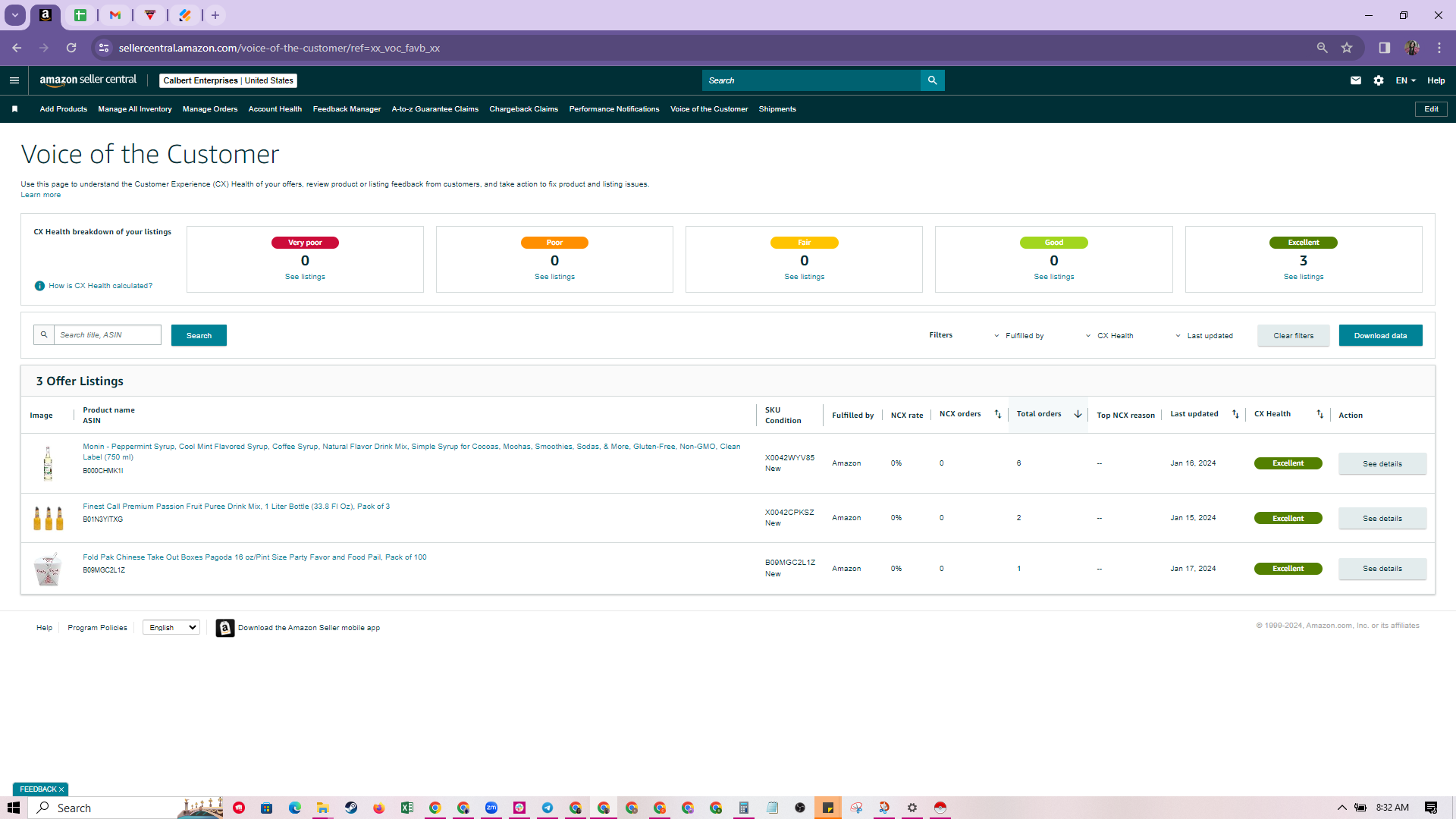Click the browser reload icon
Viewport: 1456px width, 819px height.
[71, 48]
